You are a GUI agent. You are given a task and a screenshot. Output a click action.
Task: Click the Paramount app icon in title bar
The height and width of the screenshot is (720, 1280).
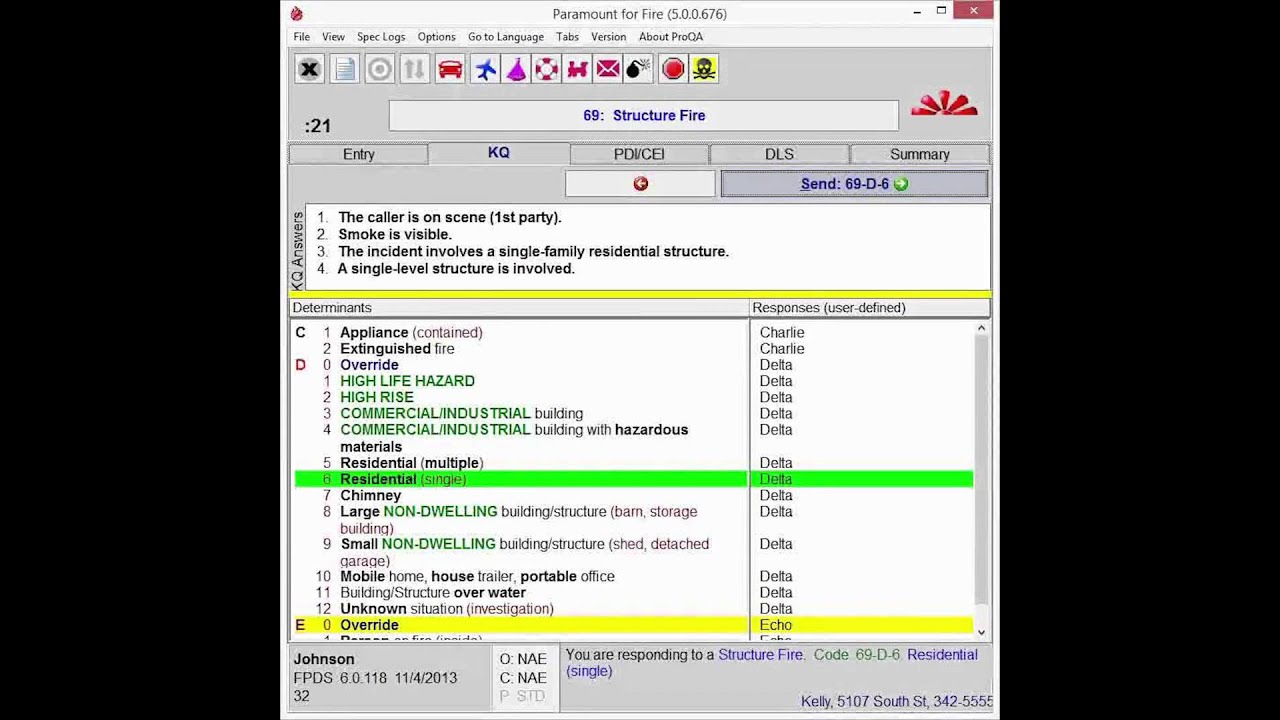[297, 14]
